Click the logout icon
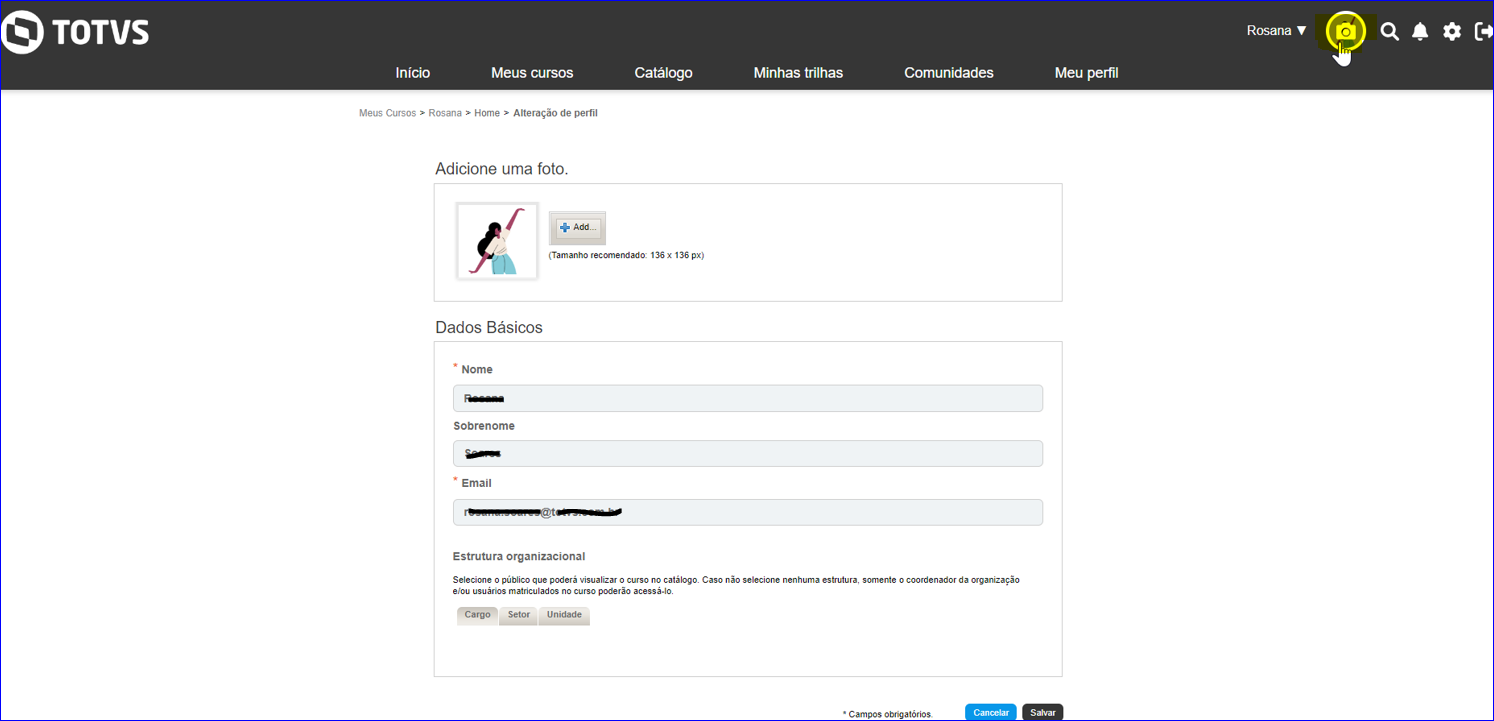Viewport: 1494px width, 721px height. click(x=1483, y=31)
